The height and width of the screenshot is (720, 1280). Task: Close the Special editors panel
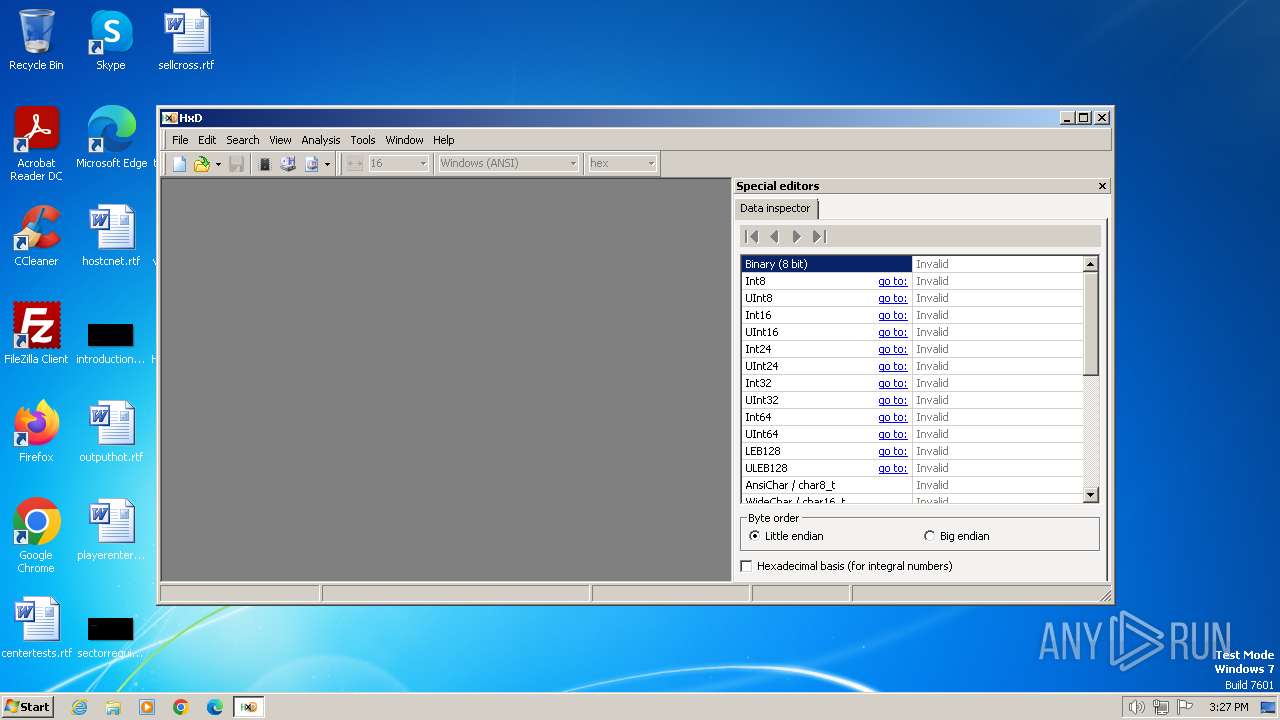(1102, 186)
